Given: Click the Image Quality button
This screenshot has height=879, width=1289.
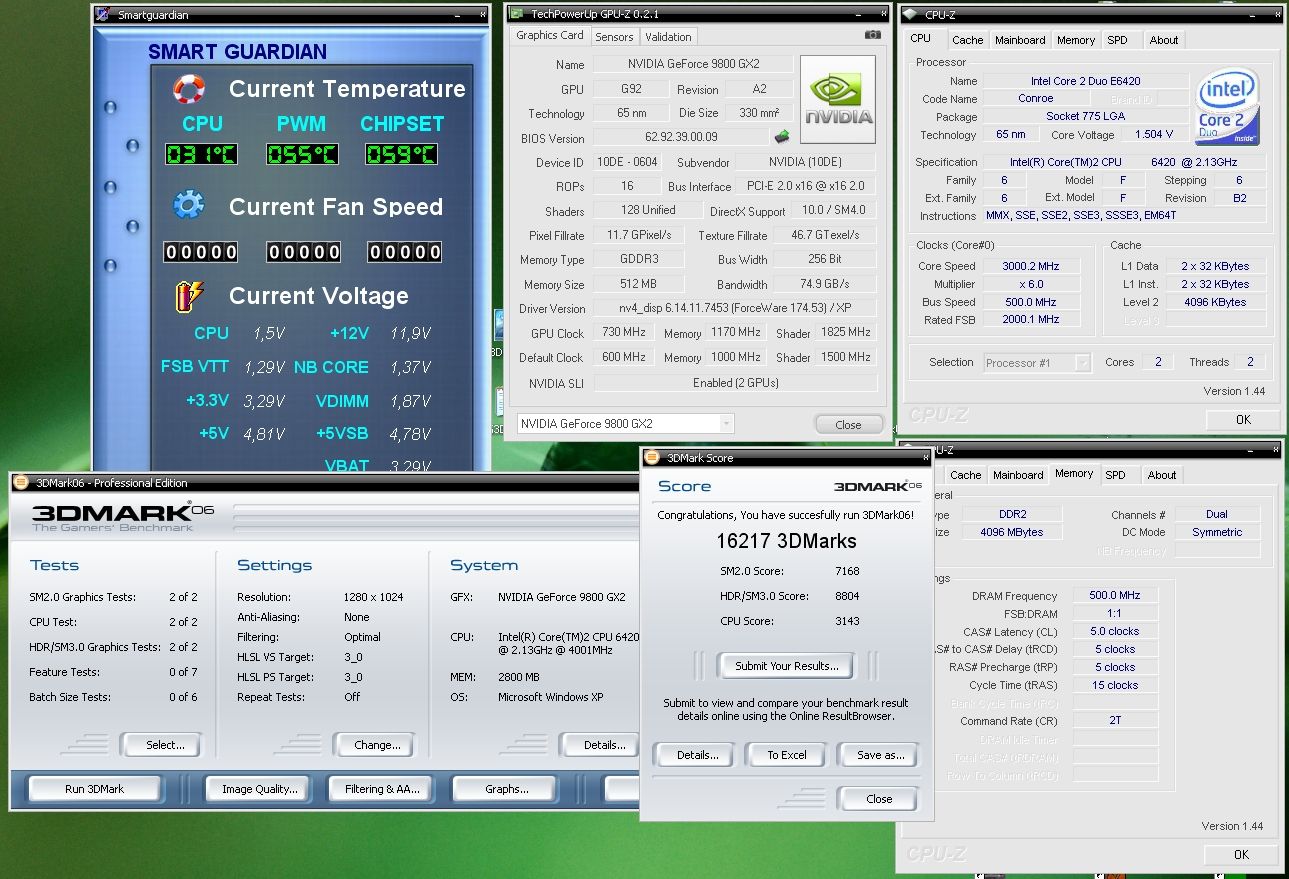Looking at the screenshot, I should tap(260, 789).
